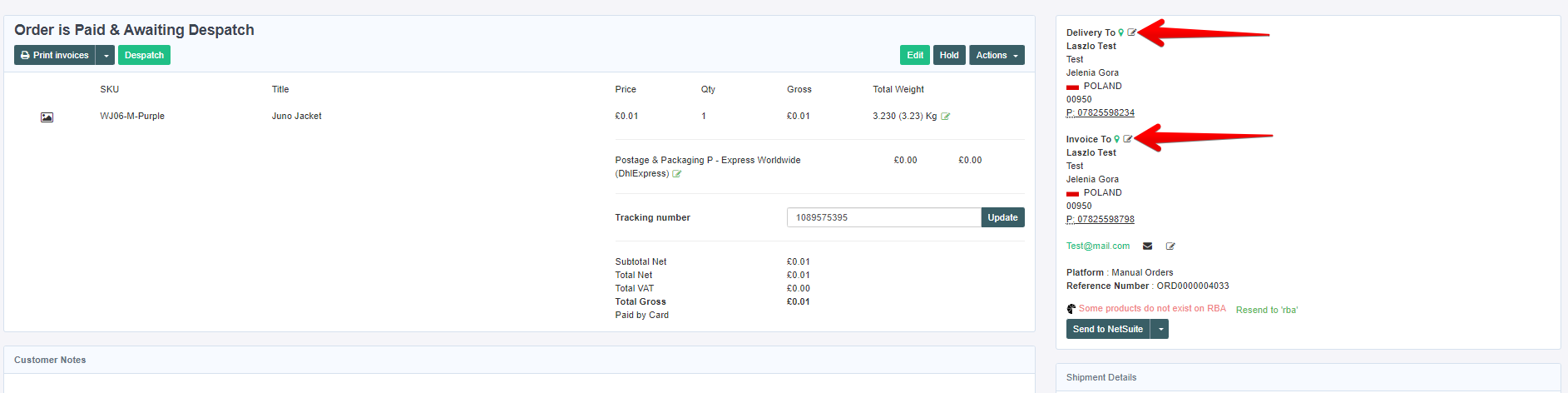Expand the Send to NetSuite dropdown arrow
Viewport: 1568px width, 393px height.
tap(1160, 330)
